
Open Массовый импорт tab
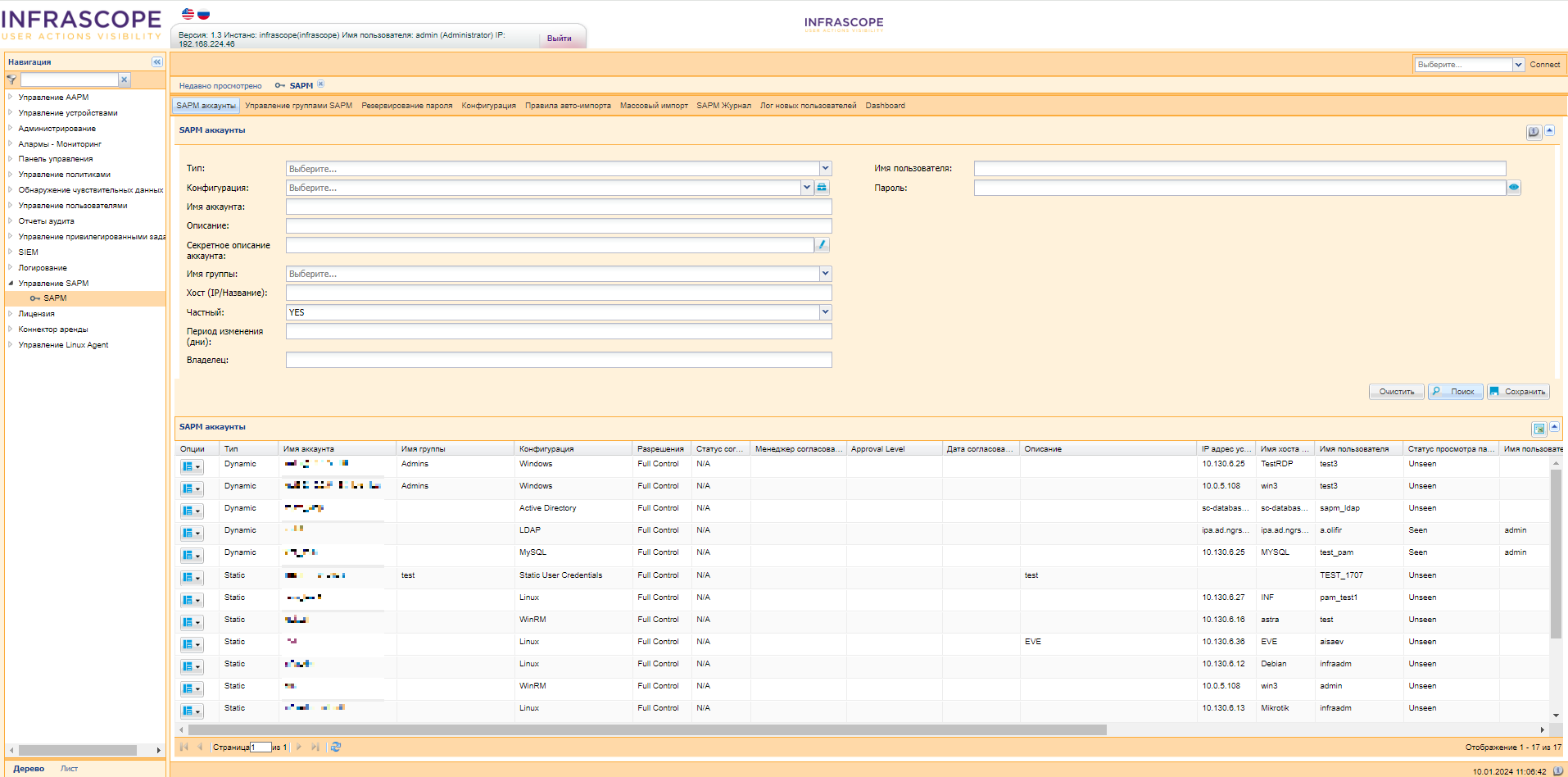[x=654, y=106]
